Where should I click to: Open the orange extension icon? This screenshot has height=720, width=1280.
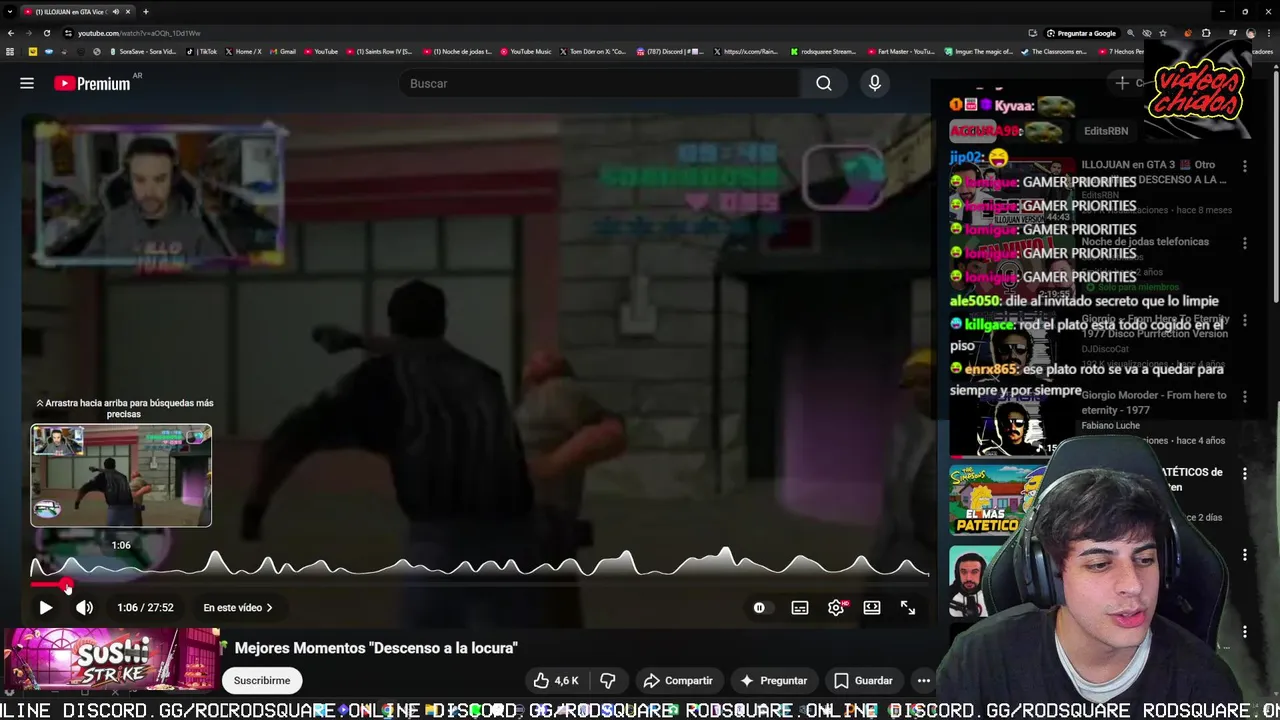[1187, 33]
